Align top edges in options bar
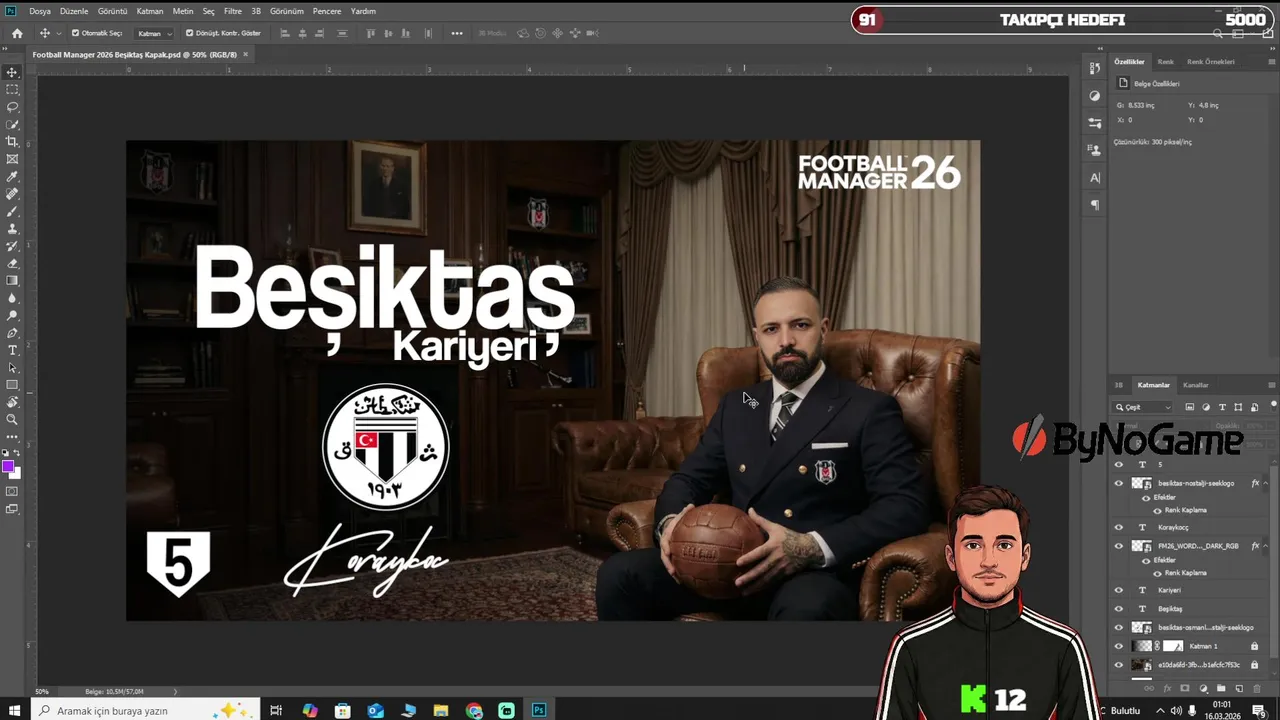This screenshot has width=1280, height=720. [x=371, y=33]
